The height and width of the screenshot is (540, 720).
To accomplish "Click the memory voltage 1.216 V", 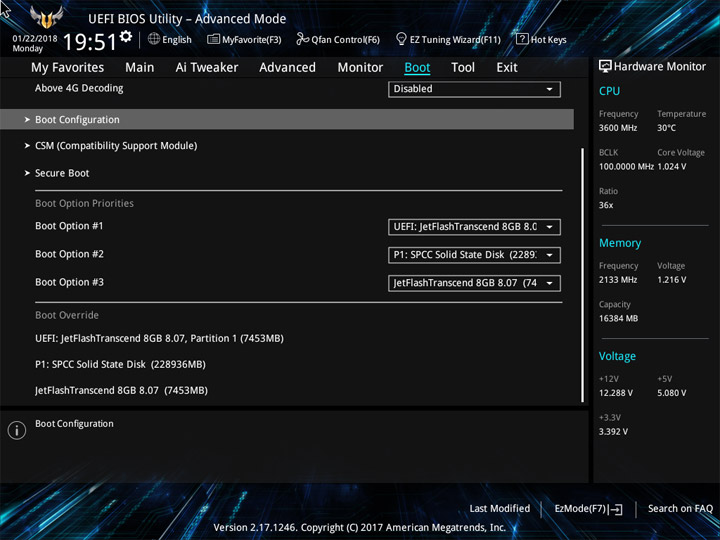I will click(x=672, y=280).
